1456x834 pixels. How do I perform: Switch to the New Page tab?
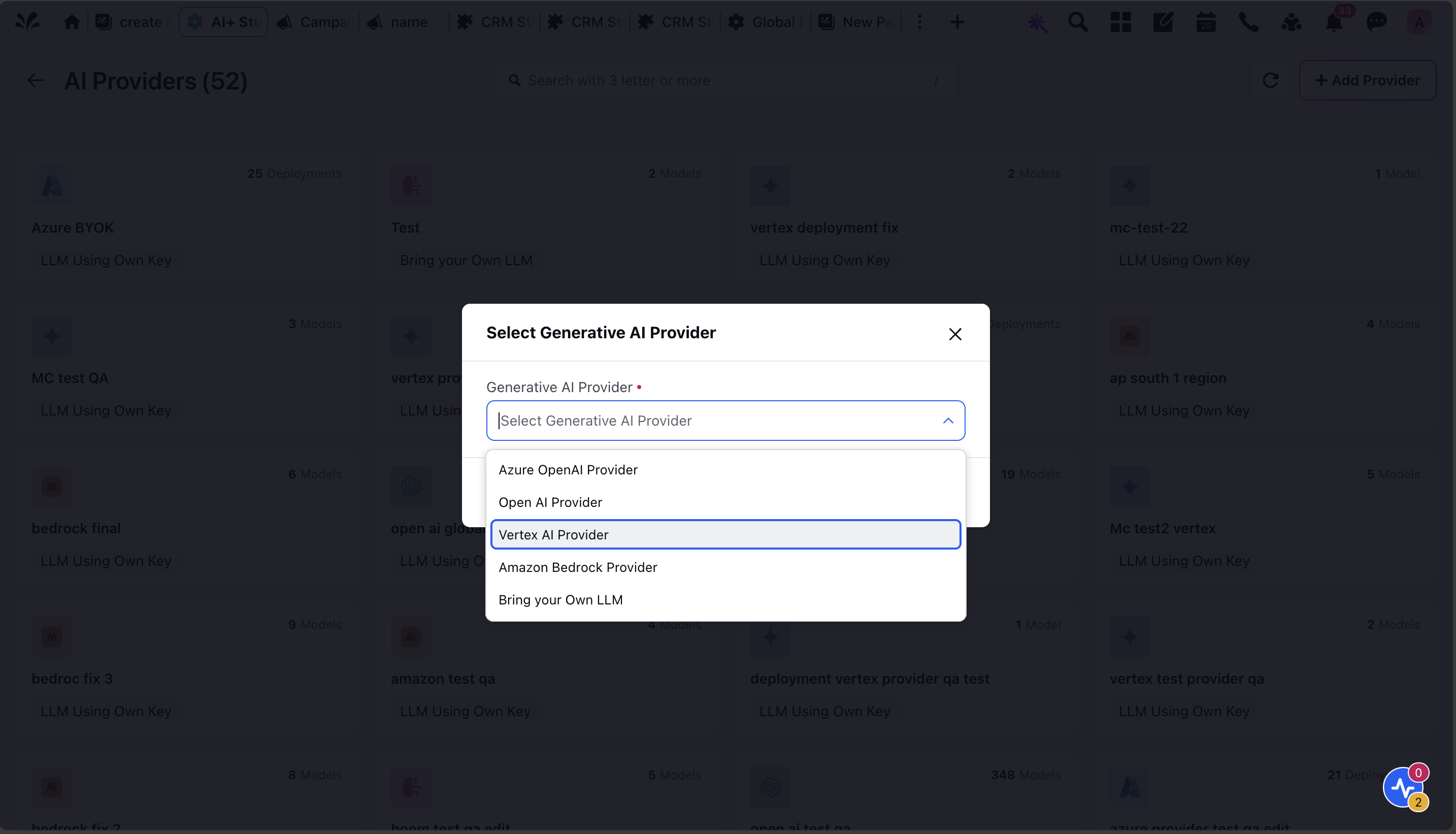coord(856,22)
